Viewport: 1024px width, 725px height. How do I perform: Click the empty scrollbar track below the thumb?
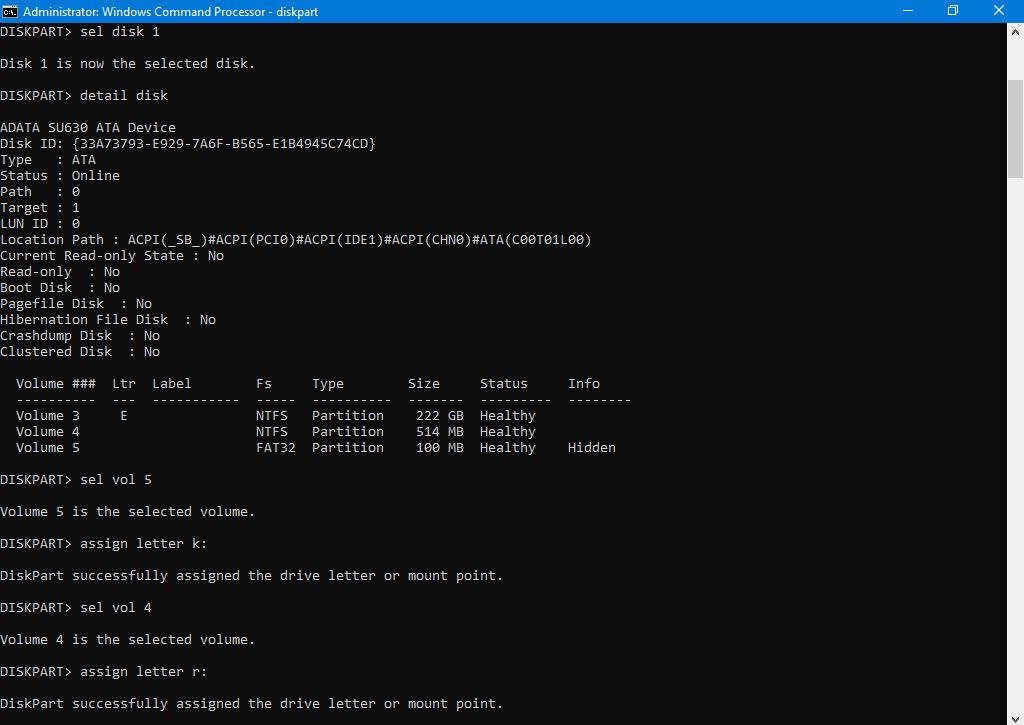point(1014,450)
